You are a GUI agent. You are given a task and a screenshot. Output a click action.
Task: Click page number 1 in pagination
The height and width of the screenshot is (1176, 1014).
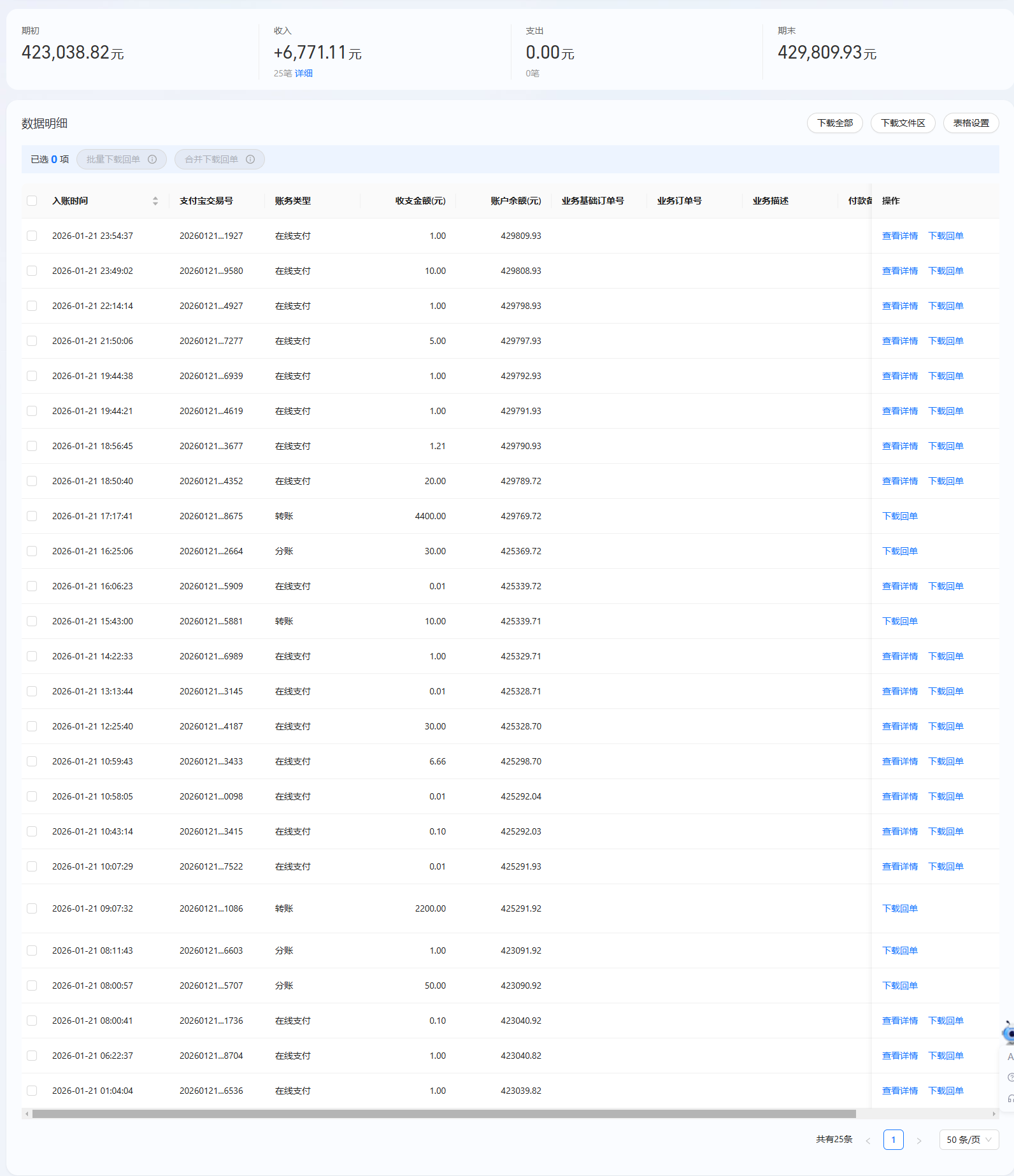pos(893,1140)
